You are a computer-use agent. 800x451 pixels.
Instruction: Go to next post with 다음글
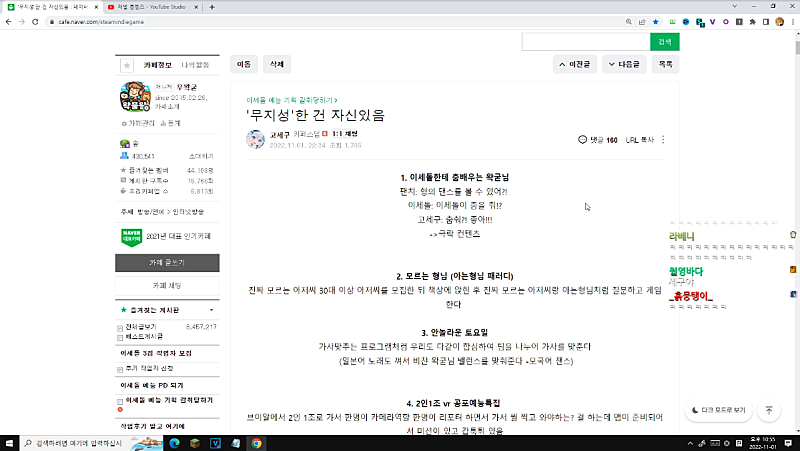coord(624,64)
